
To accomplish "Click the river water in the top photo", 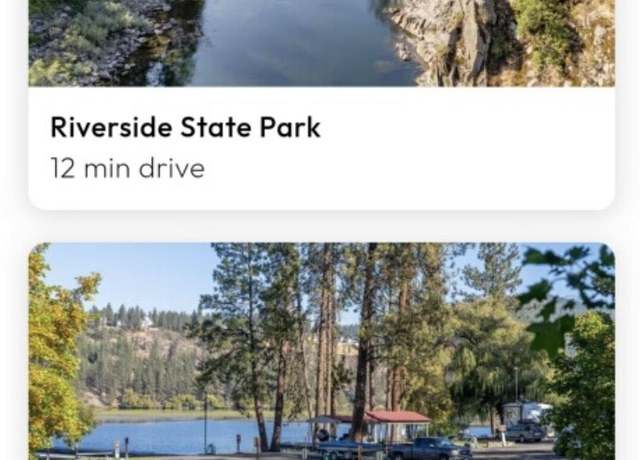I will [x=294, y=43].
